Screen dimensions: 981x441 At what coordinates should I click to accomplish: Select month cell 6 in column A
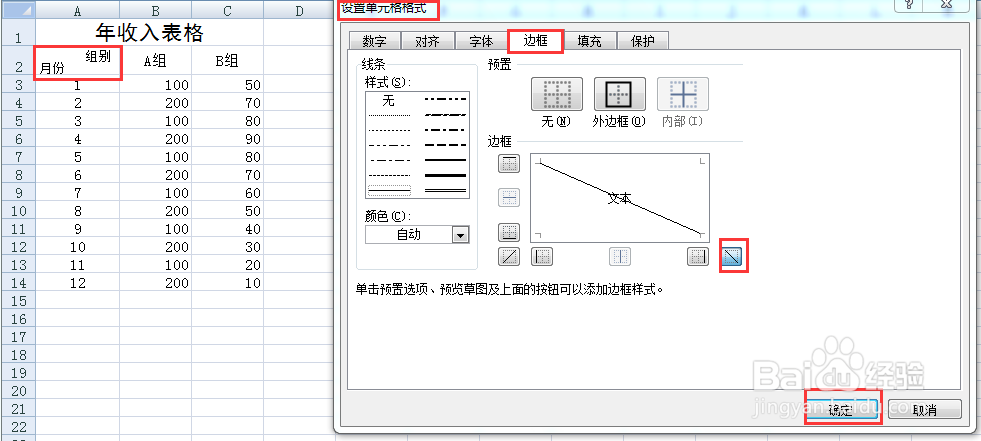click(x=78, y=175)
